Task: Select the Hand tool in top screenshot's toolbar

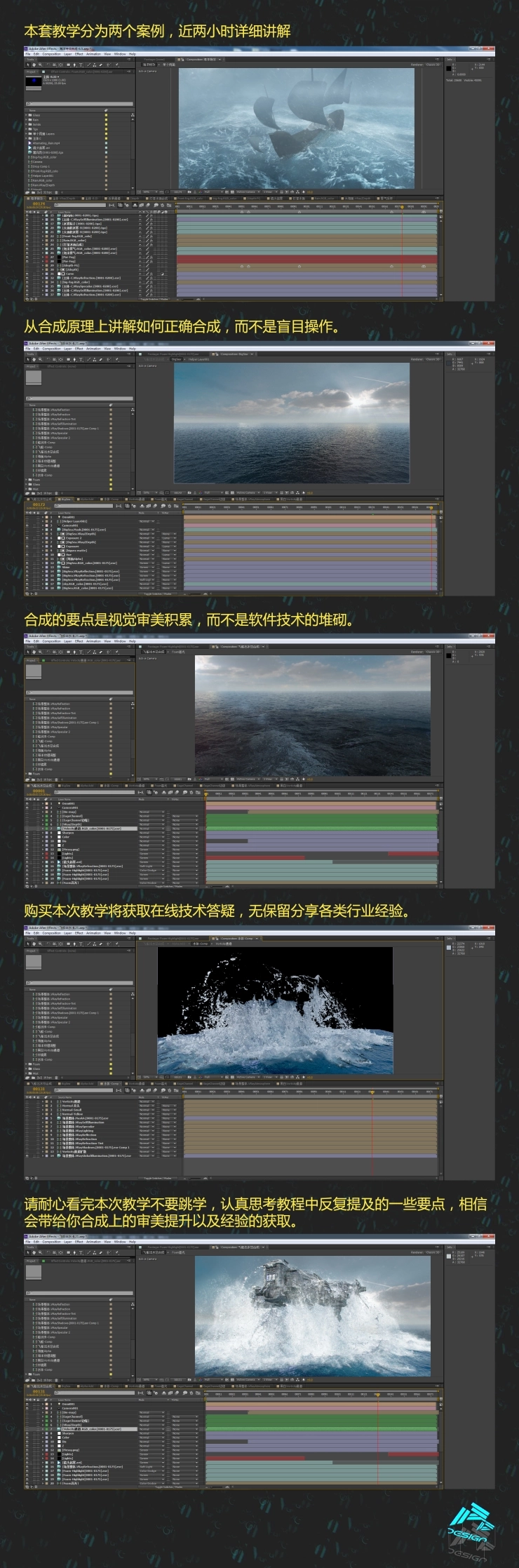Action: pos(34,65)
